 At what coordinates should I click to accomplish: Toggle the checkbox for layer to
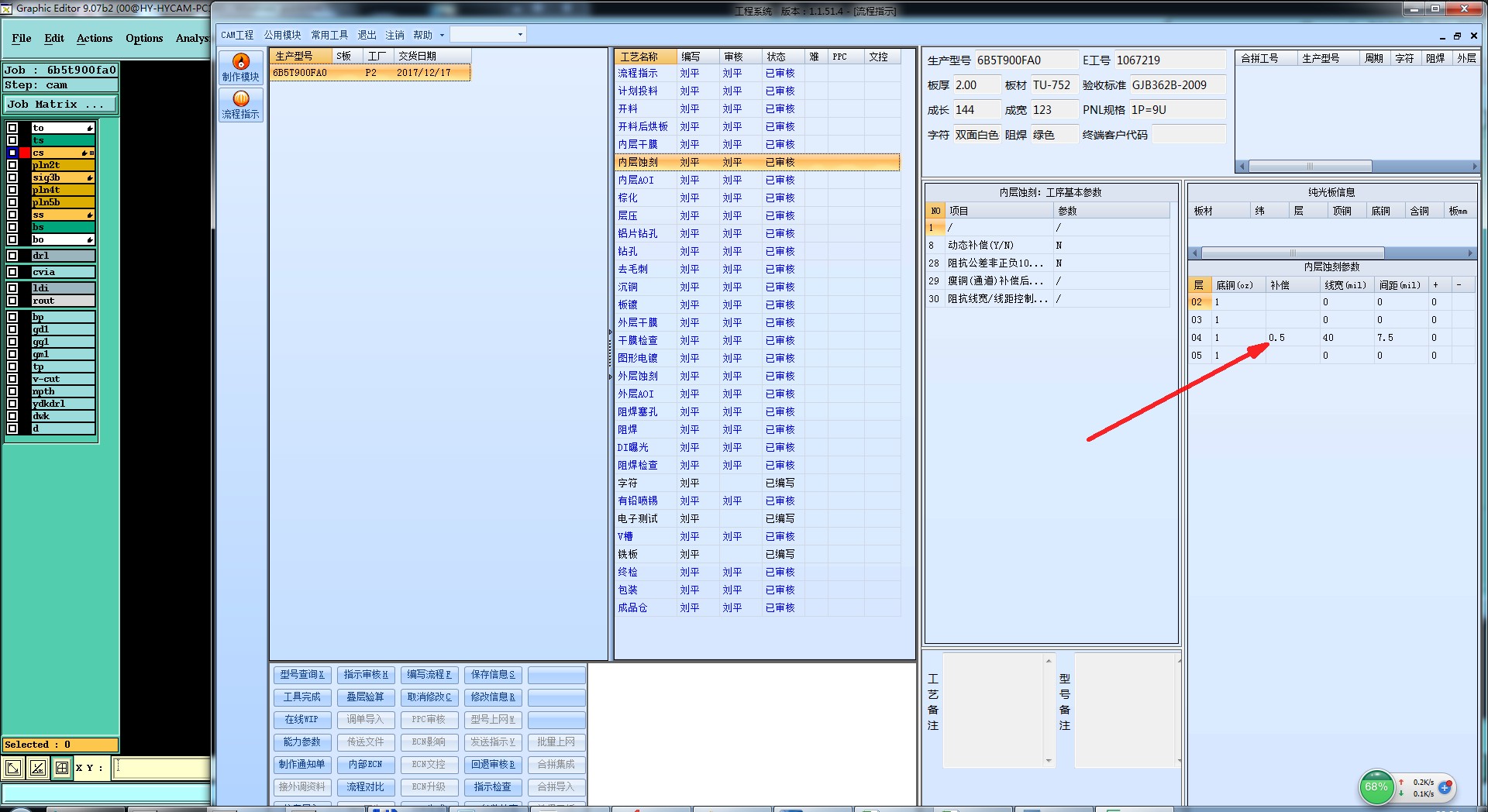coord(12,128)
